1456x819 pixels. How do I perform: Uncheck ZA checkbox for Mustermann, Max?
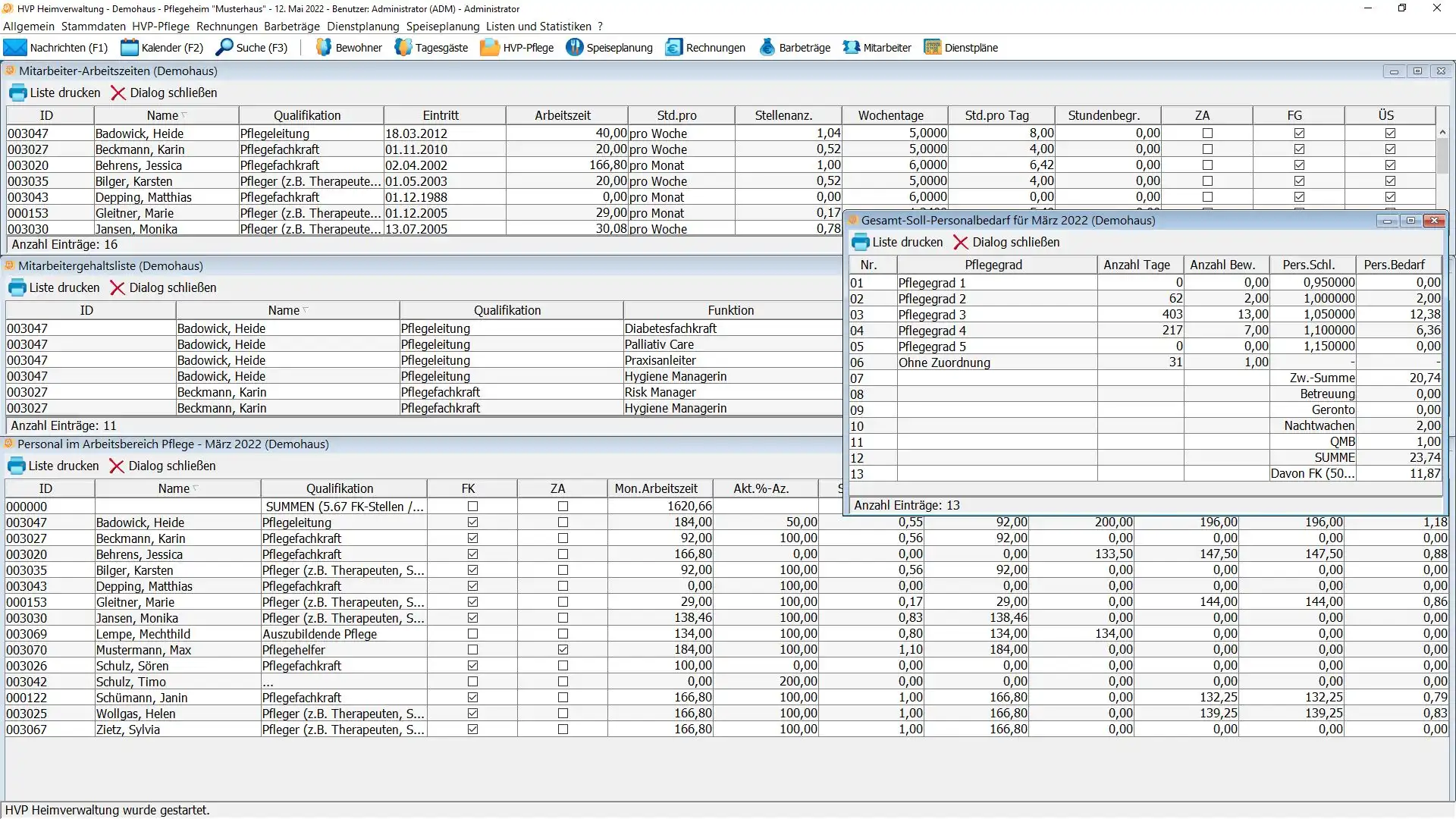point(563,650)
